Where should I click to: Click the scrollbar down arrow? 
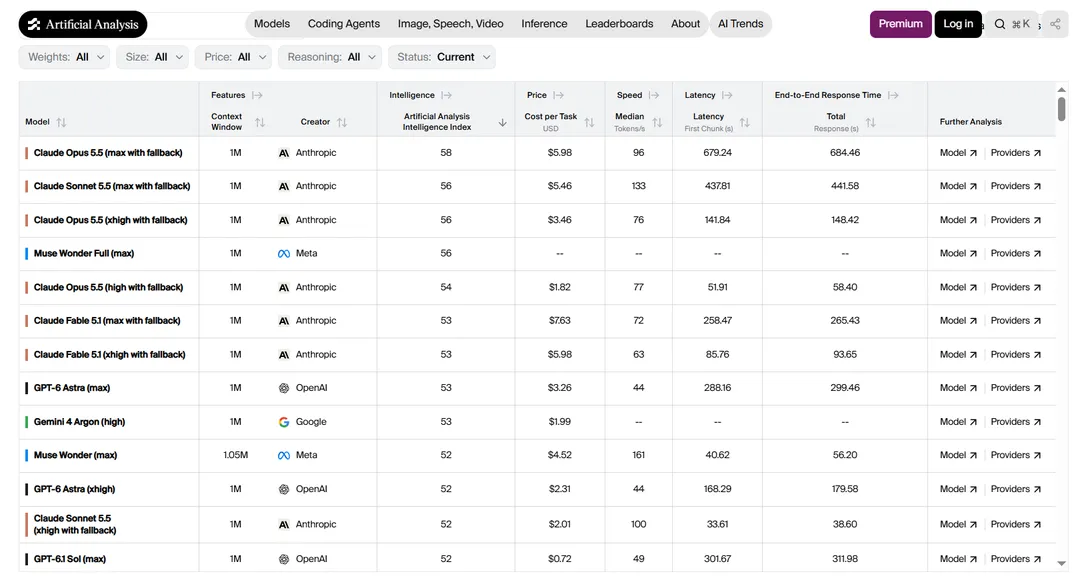coord(1061,563)
